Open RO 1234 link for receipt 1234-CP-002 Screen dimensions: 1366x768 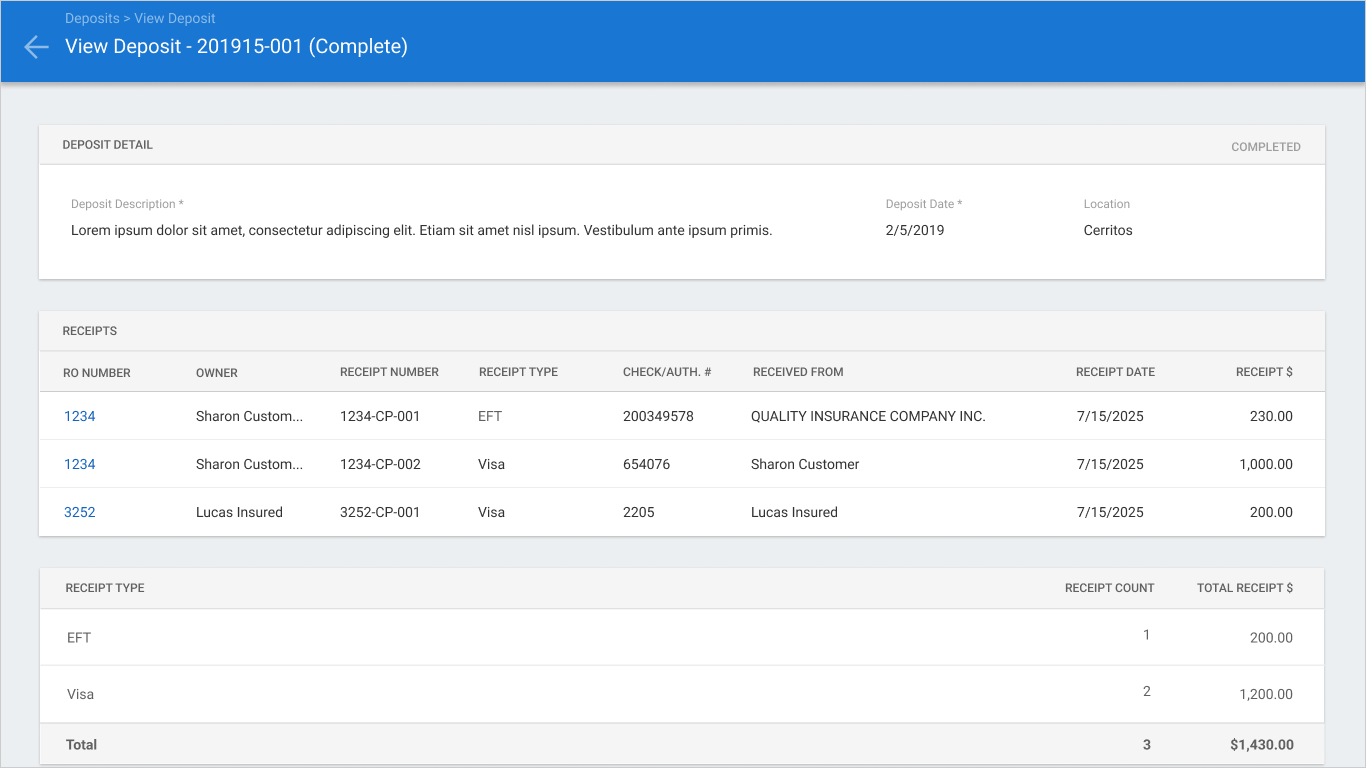tap(80, 464)
